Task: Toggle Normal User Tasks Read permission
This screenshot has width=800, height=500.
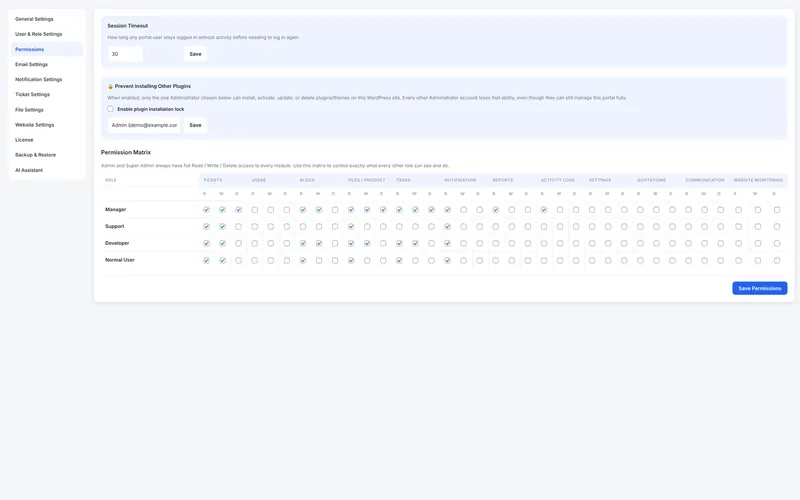Action: [399, 260]
